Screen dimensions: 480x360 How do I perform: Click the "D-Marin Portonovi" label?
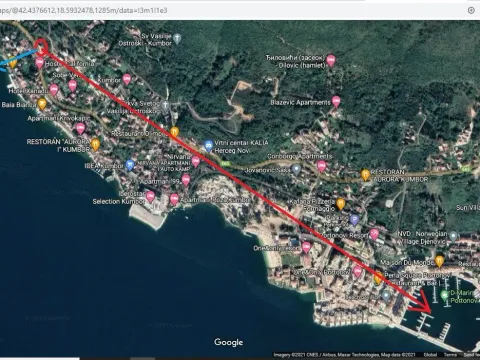click(x=465, y=297)
